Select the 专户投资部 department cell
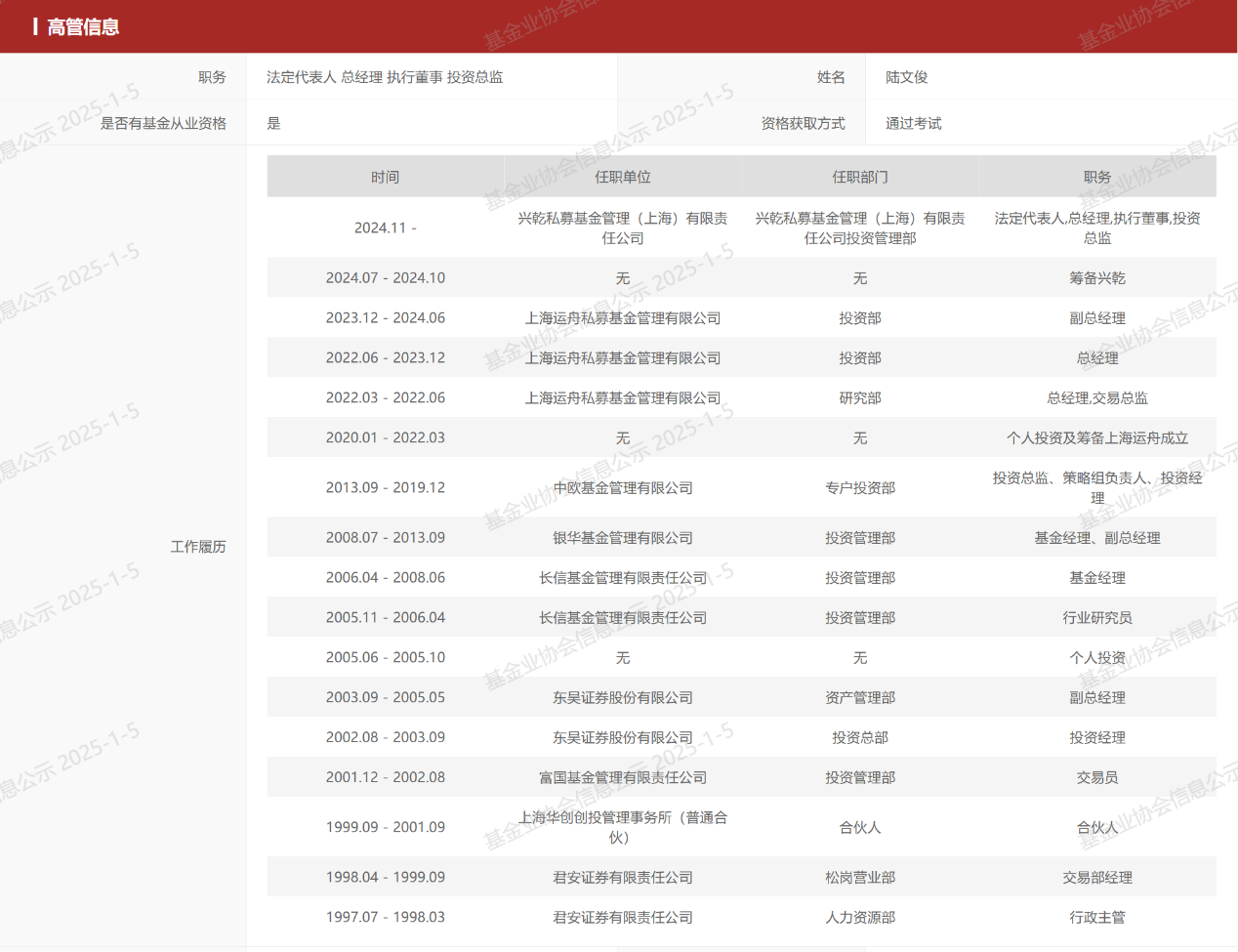 (x=859, y=488)
